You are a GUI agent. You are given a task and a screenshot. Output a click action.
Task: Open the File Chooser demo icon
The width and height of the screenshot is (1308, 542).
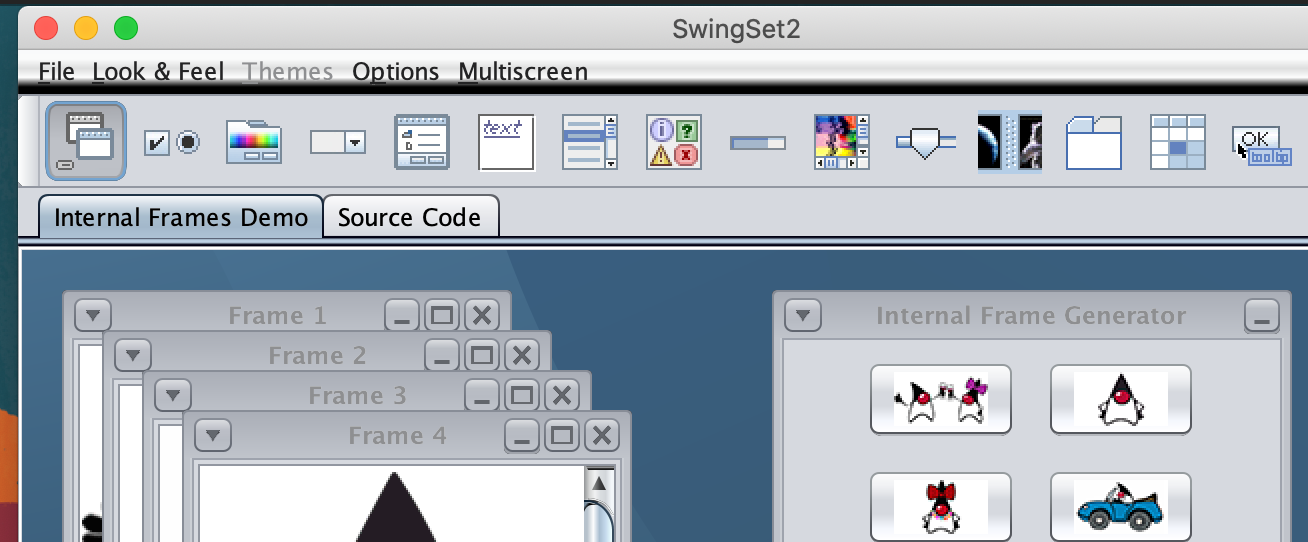[x=421, y=142]
